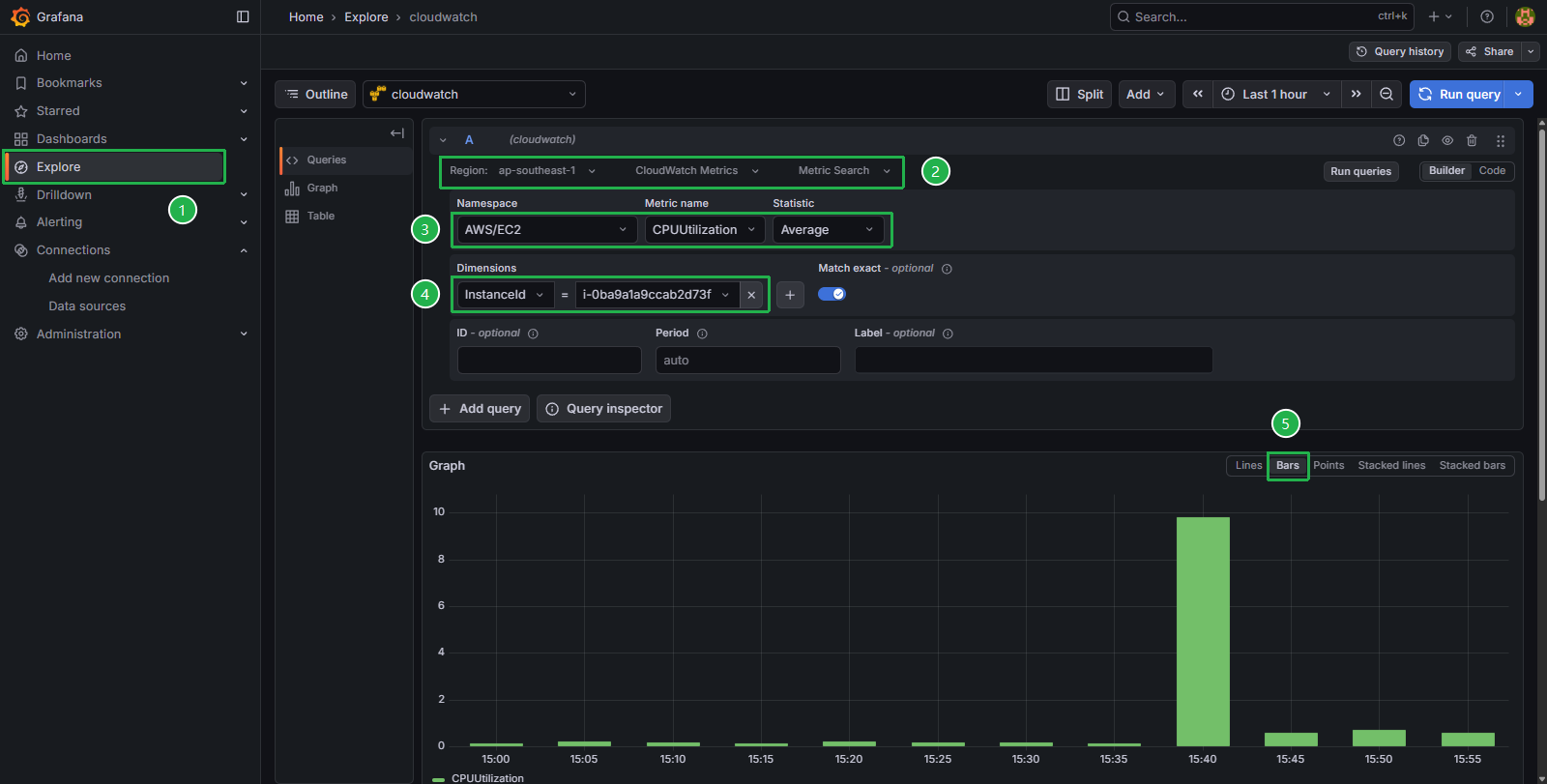
Task: Expand the Administration section chevron
Action: [244, 334]
